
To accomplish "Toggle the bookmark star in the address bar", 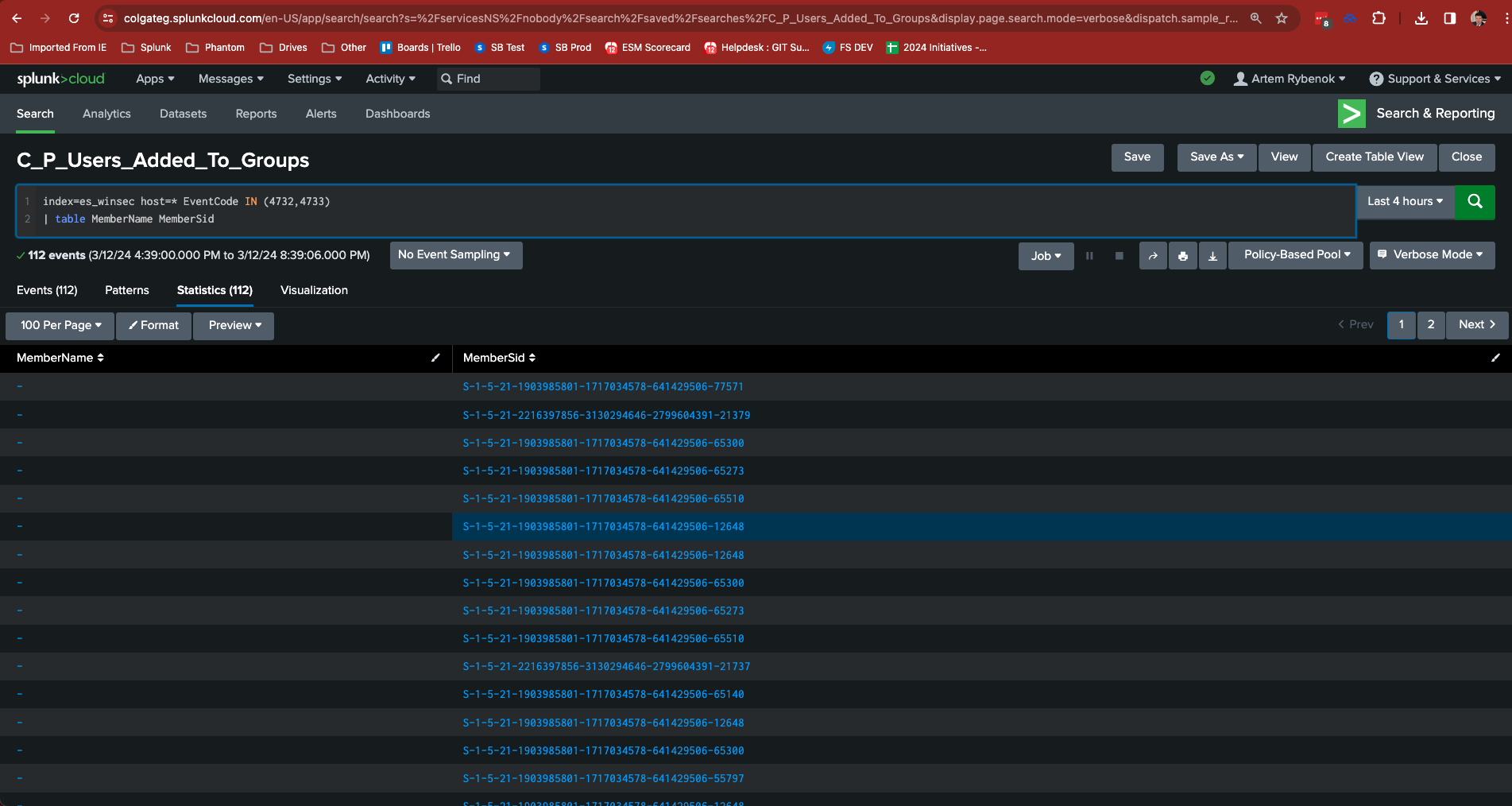I will click(x=1282, y=17).
